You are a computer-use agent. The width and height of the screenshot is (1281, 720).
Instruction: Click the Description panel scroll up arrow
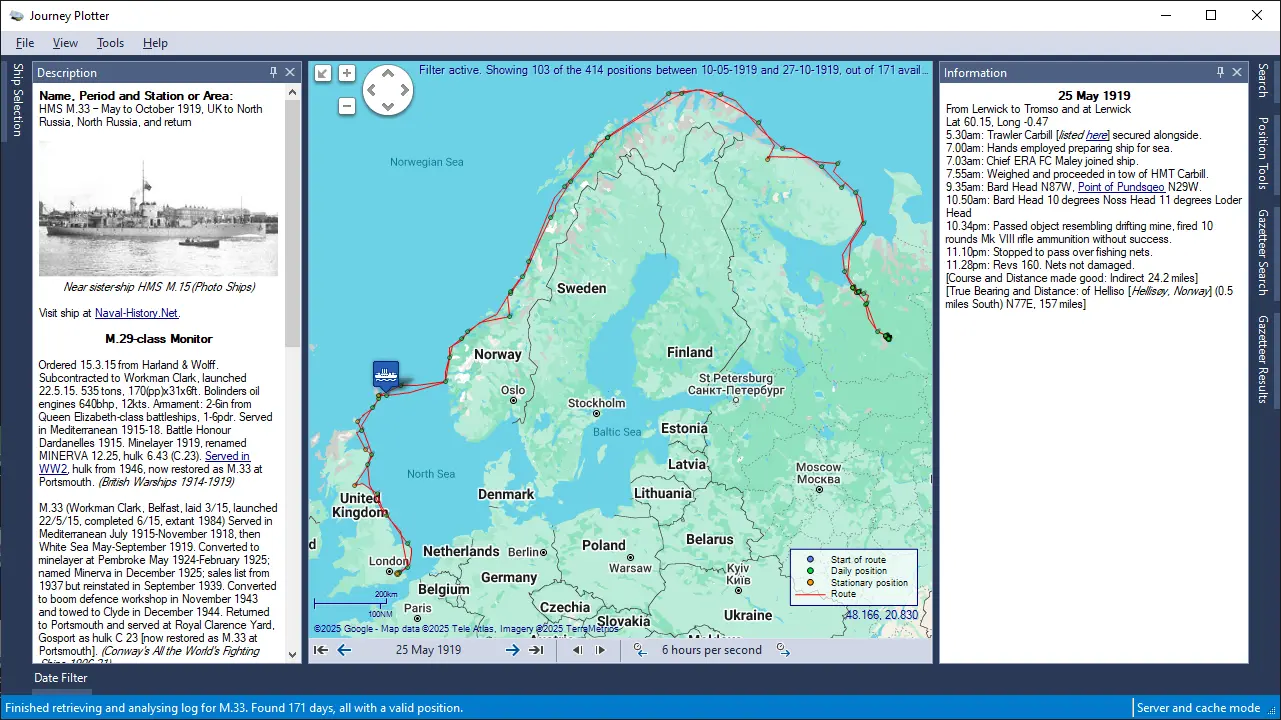pos(293,92)
